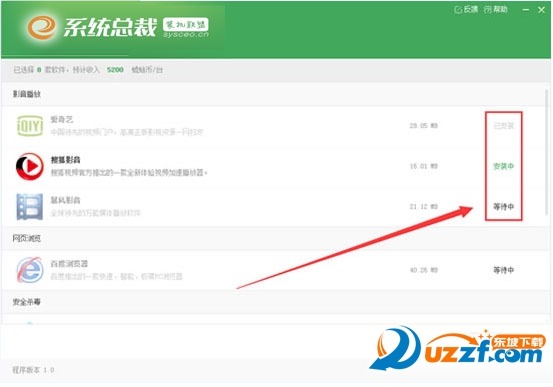Click the 装机联盟 badge in header
This screenshot has width=553, height=387.
(x=186, y=24)
